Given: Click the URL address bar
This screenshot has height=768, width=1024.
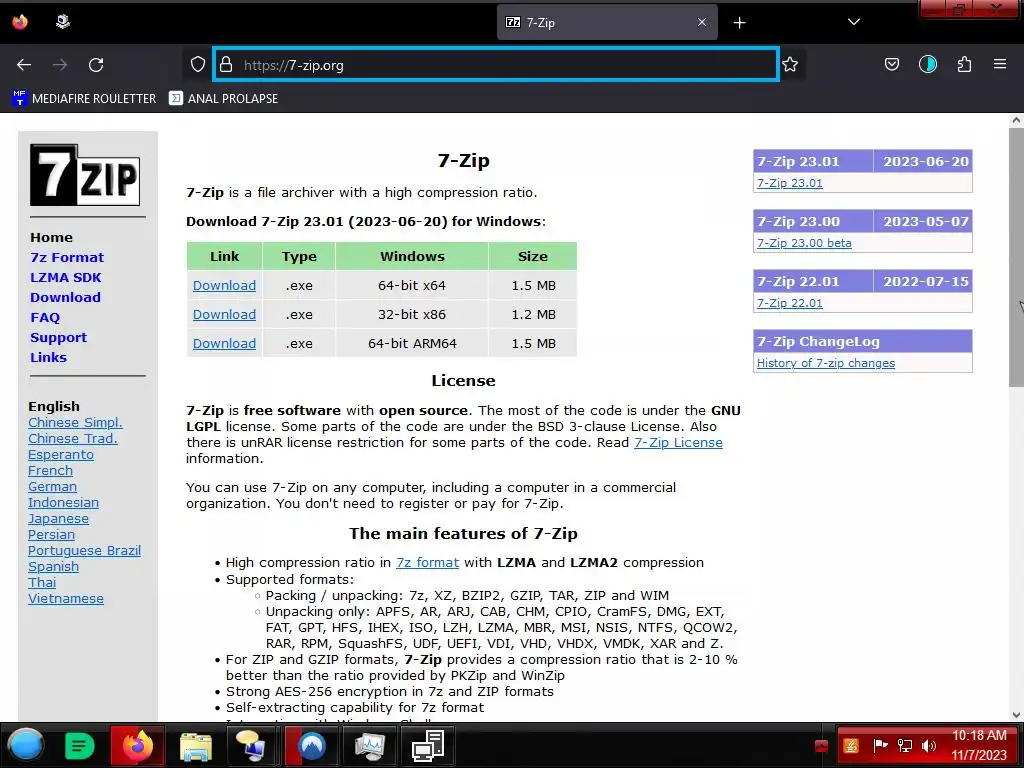Looking at the screenshot, I should tap(496, 65).
